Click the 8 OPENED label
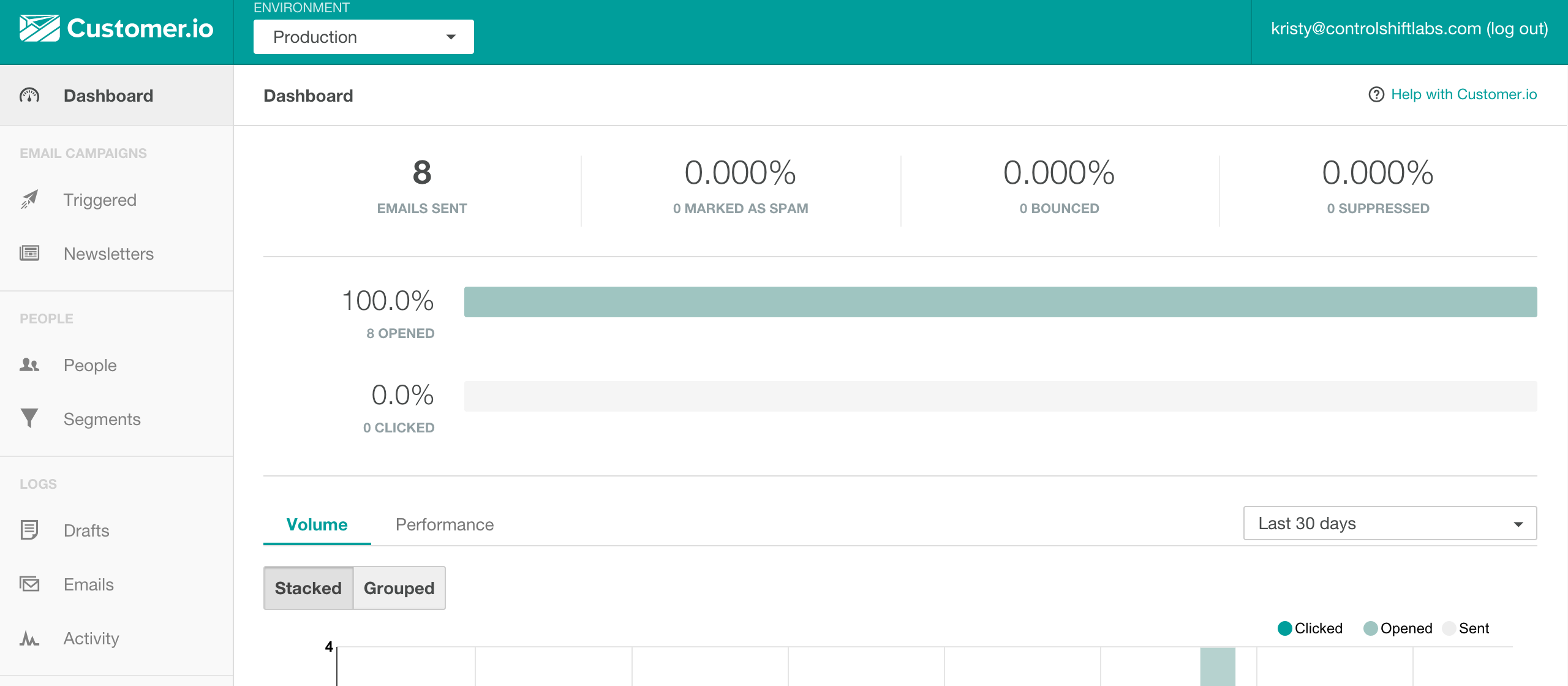This screenshot has width=1568, height=686. point(401,333)
